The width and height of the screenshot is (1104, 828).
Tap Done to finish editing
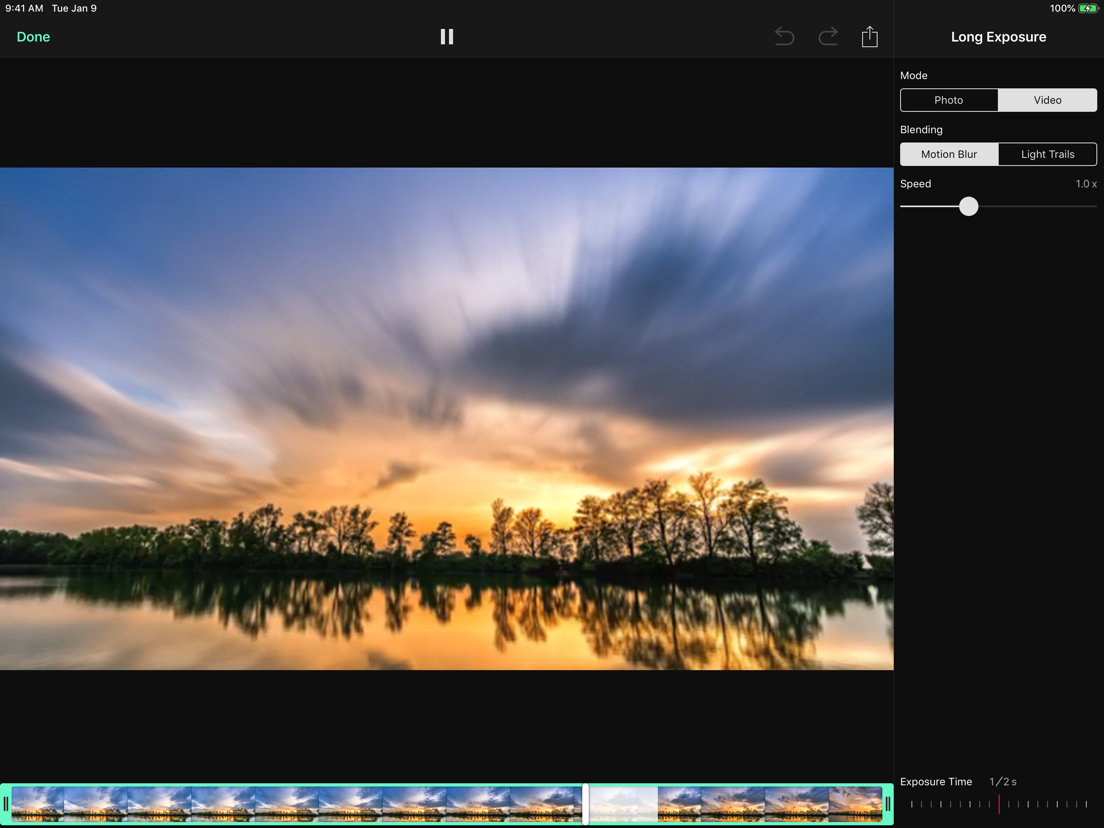(x=33, y=37)
